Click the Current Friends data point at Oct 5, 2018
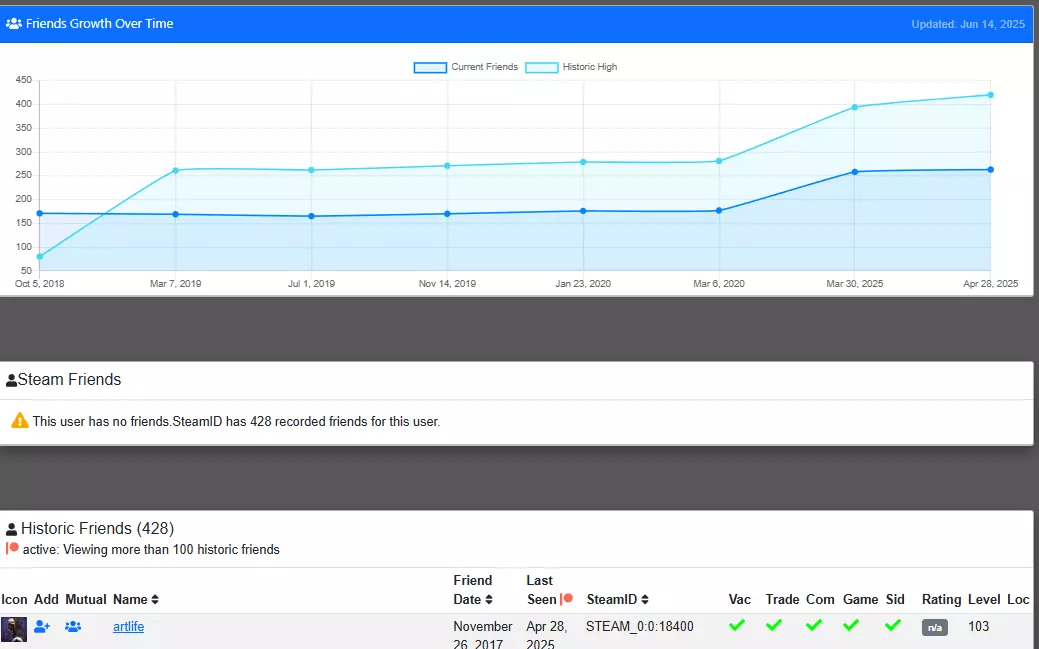 40,213
